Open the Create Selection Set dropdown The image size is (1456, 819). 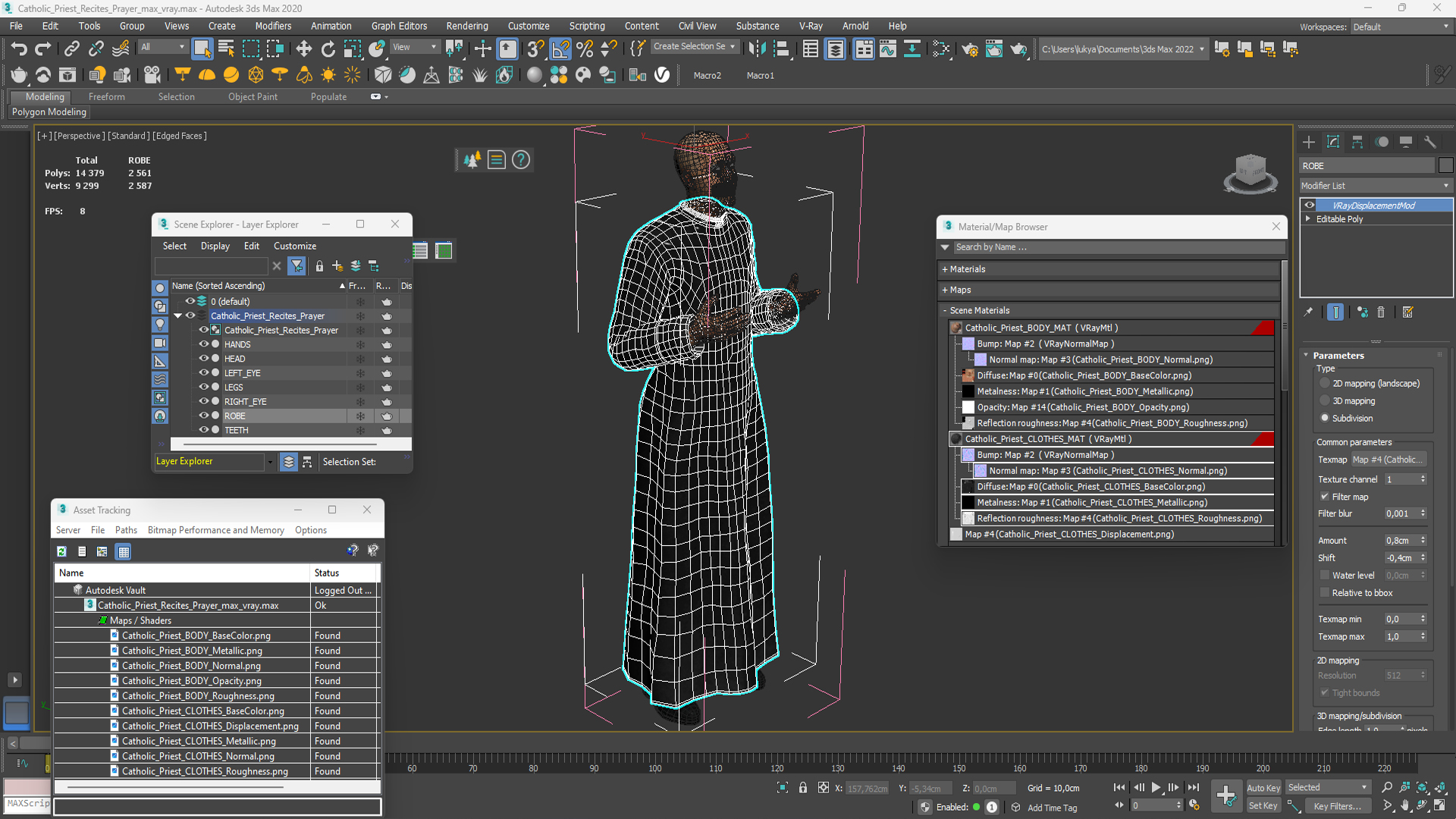pyautogui.click(x=695, y=47)
